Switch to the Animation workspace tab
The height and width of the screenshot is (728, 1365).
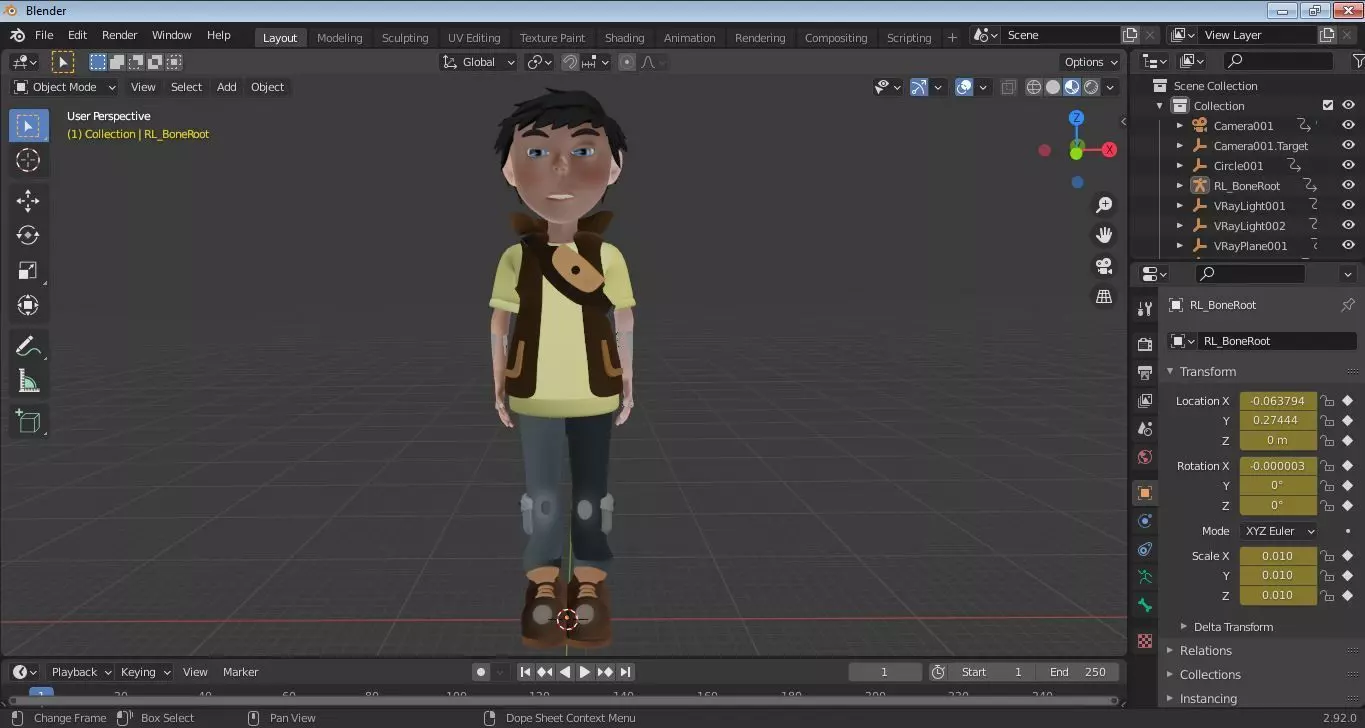click(x=690, y=38)
